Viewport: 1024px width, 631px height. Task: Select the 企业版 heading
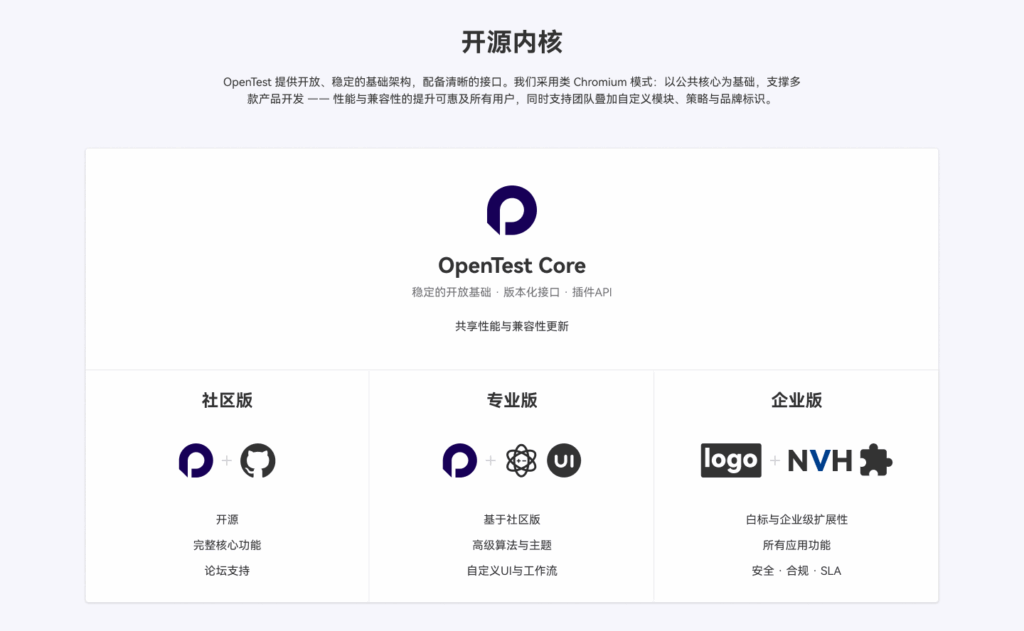796,400
